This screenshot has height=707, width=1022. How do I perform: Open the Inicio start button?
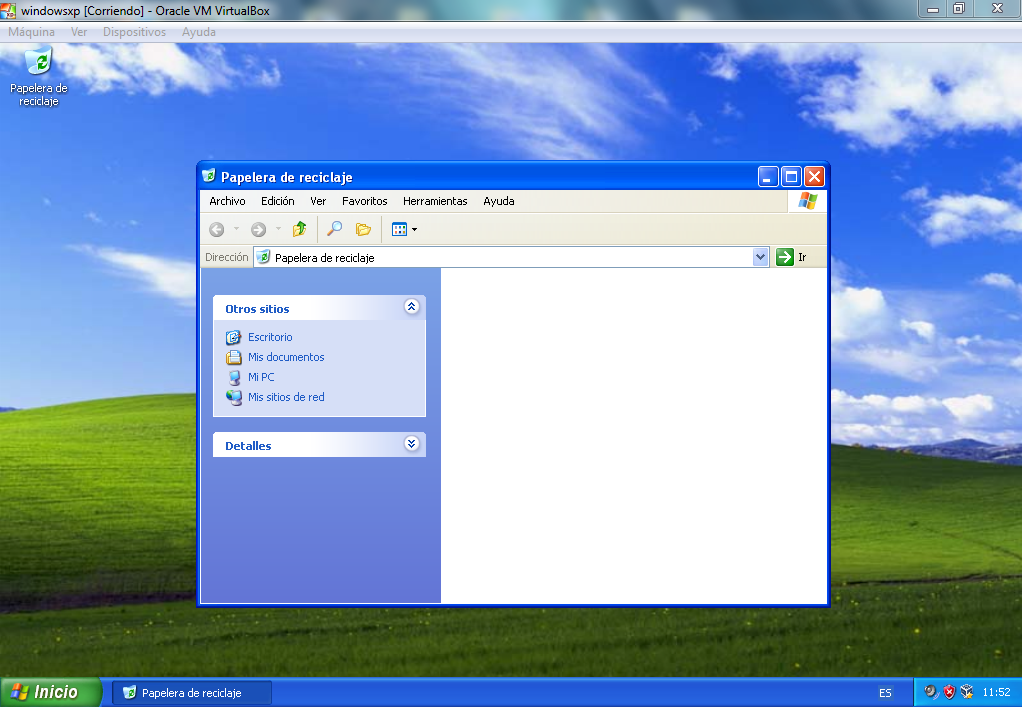(x=51, y=692)
